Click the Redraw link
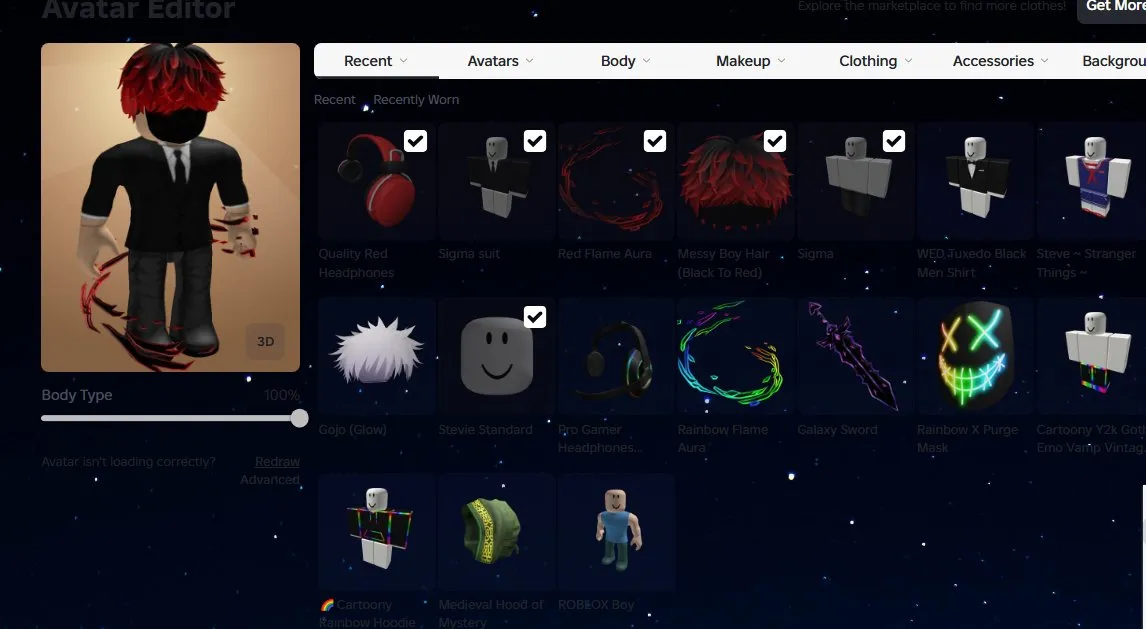 277,462
